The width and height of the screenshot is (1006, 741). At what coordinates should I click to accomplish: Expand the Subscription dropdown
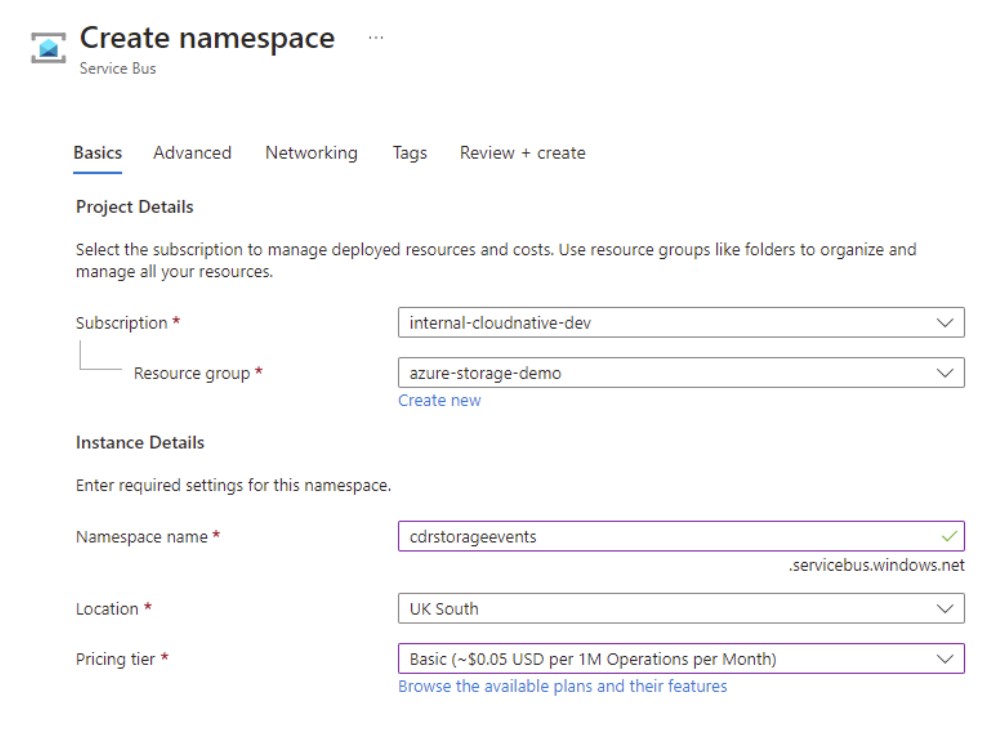point(680,323)
